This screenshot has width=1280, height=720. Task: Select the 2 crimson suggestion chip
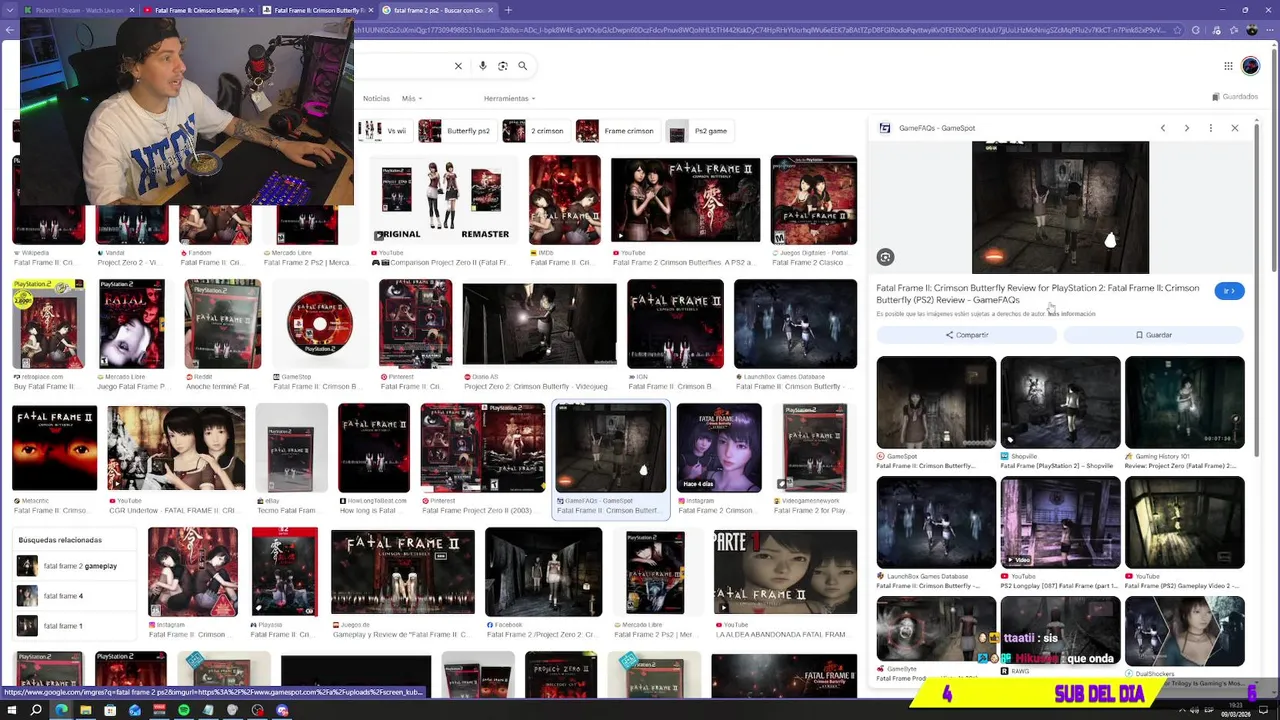pyautogui.click(x=535, y=131)
